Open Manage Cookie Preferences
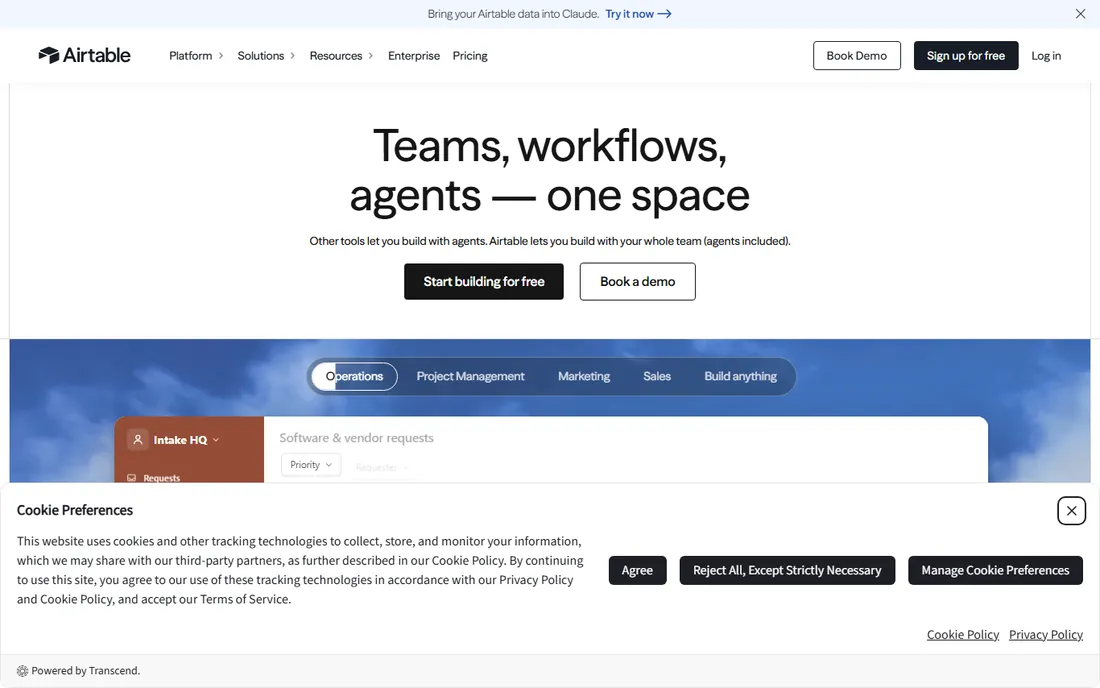Image resolution: width=1100 pixels, height=688 pixels. pos(995,570)
